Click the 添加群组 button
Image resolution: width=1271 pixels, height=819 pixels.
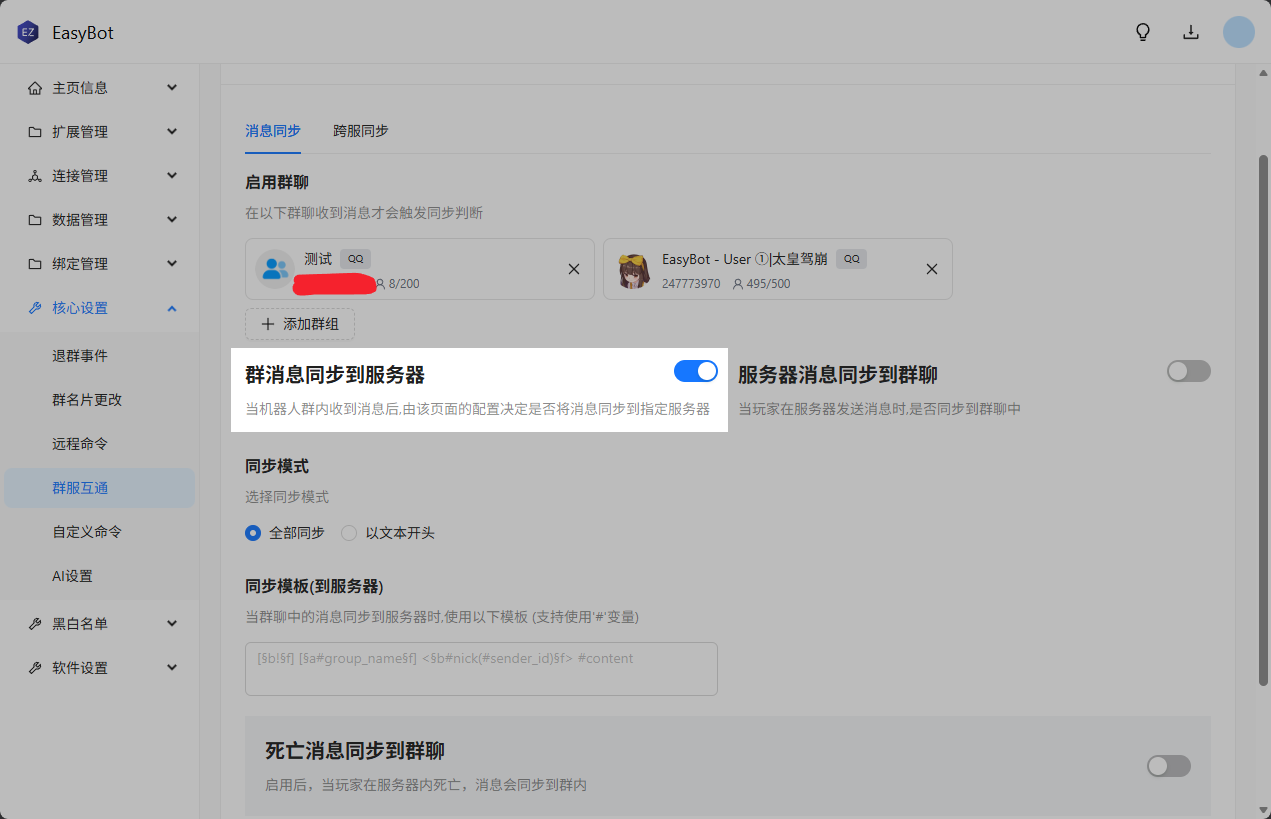pyautogui.click(x=300, y=324)
